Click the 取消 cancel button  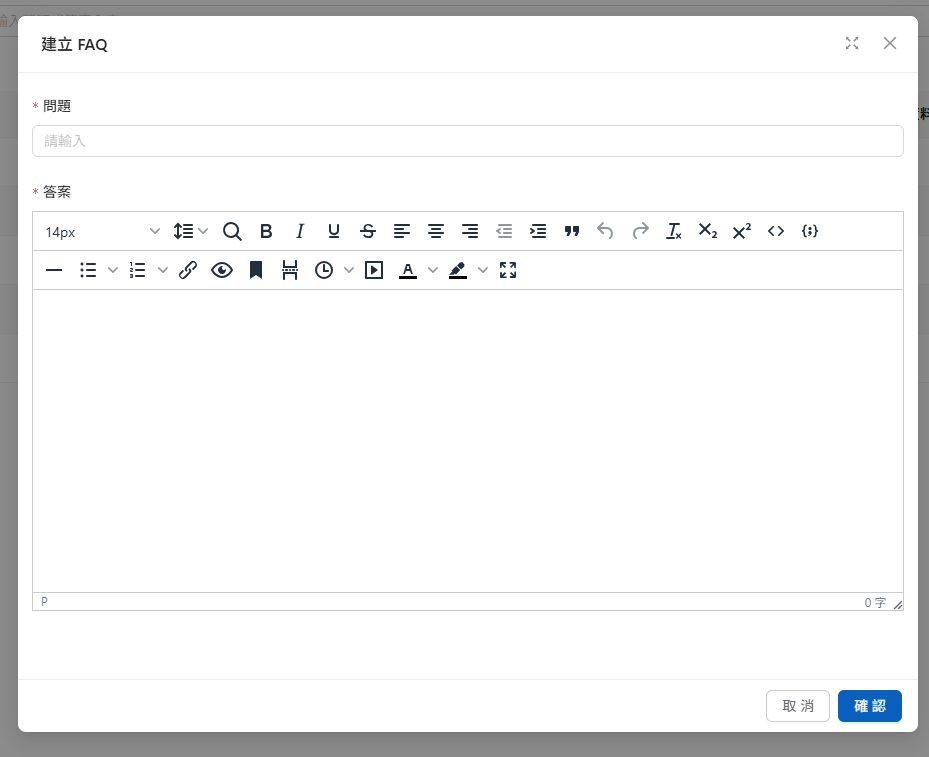797,706
